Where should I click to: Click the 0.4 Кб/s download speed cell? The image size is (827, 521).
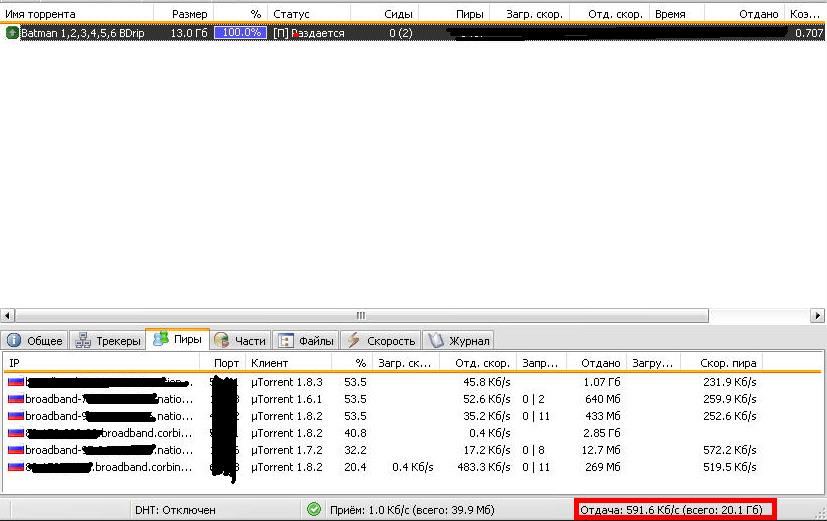point(412,467)
